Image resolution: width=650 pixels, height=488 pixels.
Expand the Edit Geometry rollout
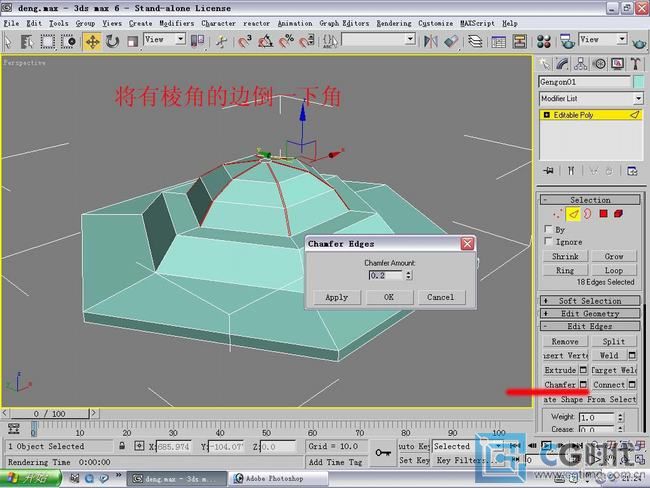590,313
